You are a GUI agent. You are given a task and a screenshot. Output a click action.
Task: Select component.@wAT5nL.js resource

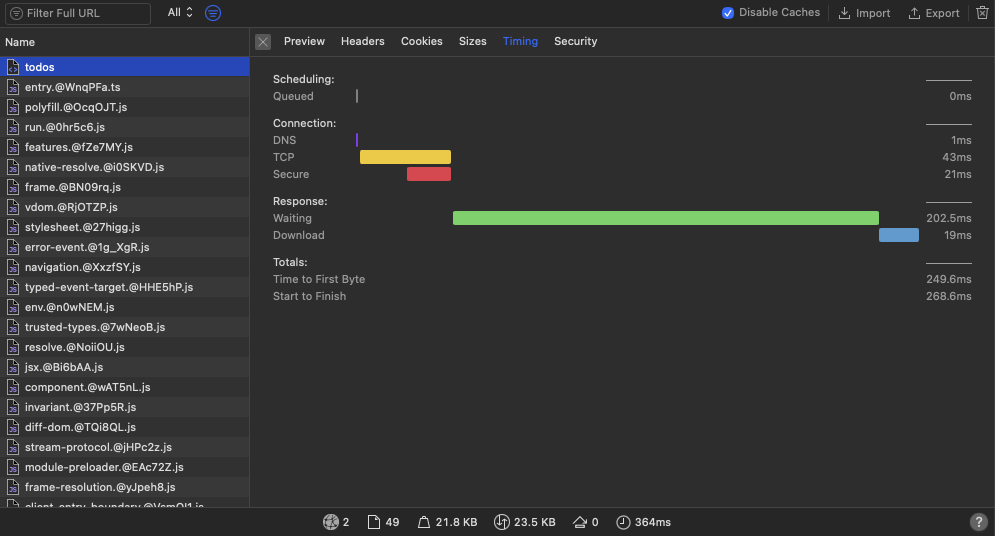click(x=124, y=387)
